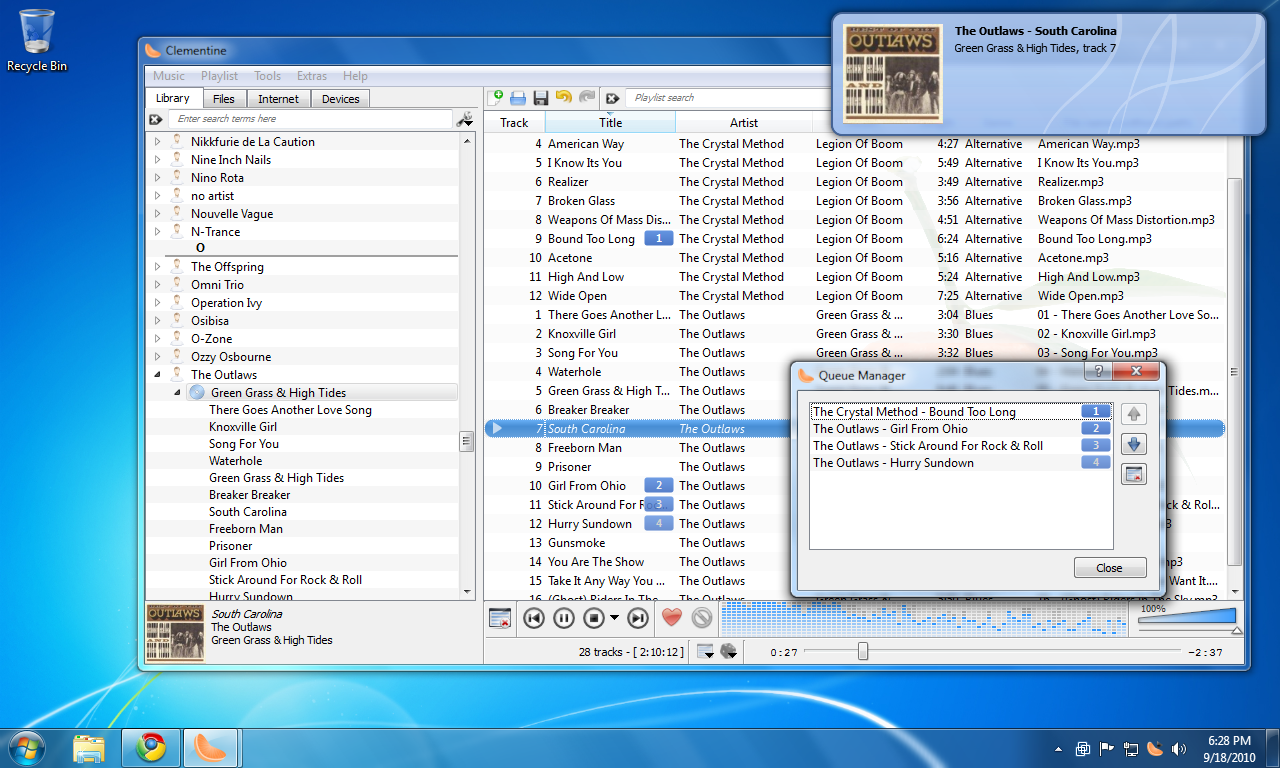Close the Queue Manager dialog
1280x768 pixels.
tap(1109, 568)
